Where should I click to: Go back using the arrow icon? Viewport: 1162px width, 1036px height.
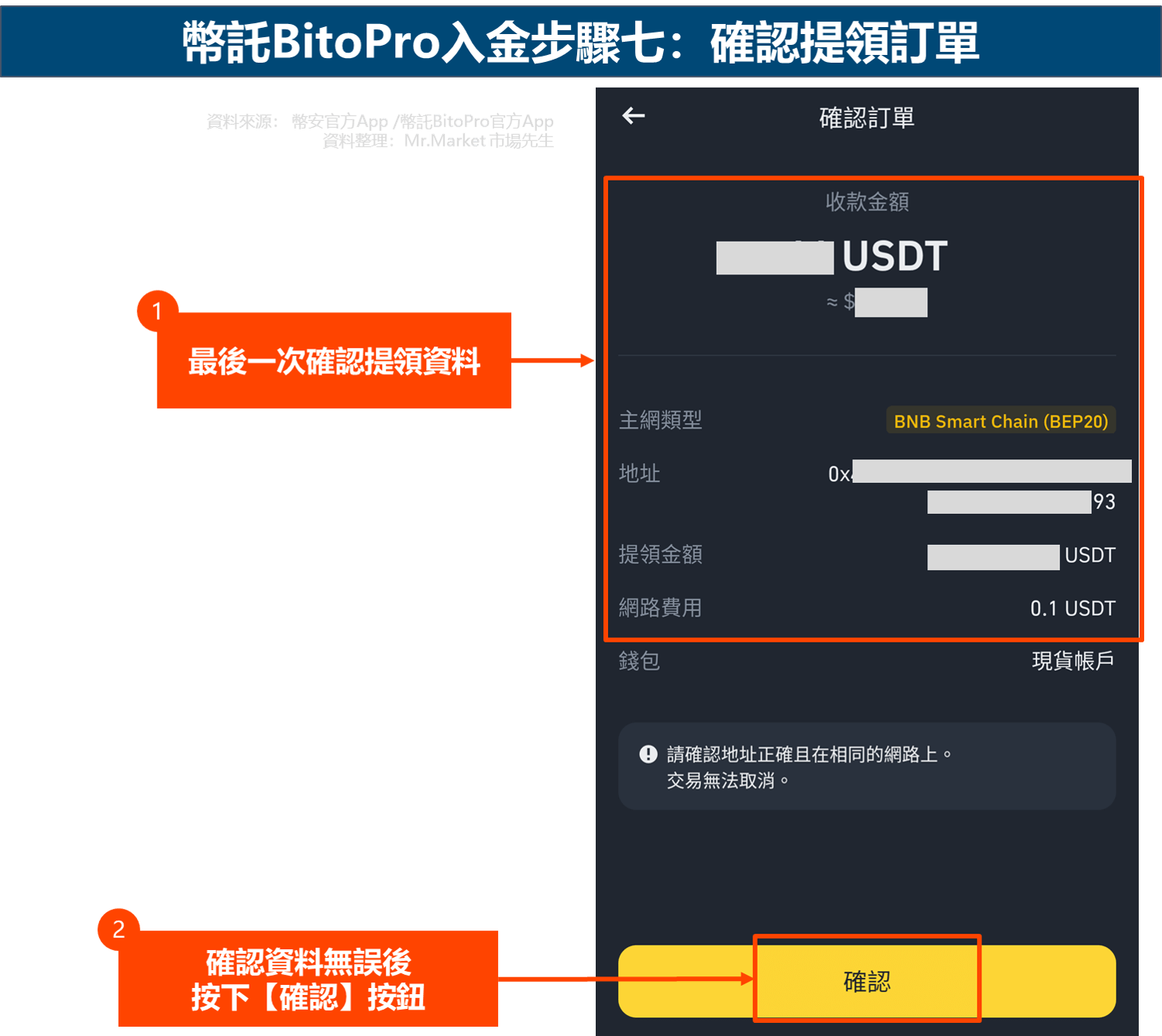coord(633,116)
